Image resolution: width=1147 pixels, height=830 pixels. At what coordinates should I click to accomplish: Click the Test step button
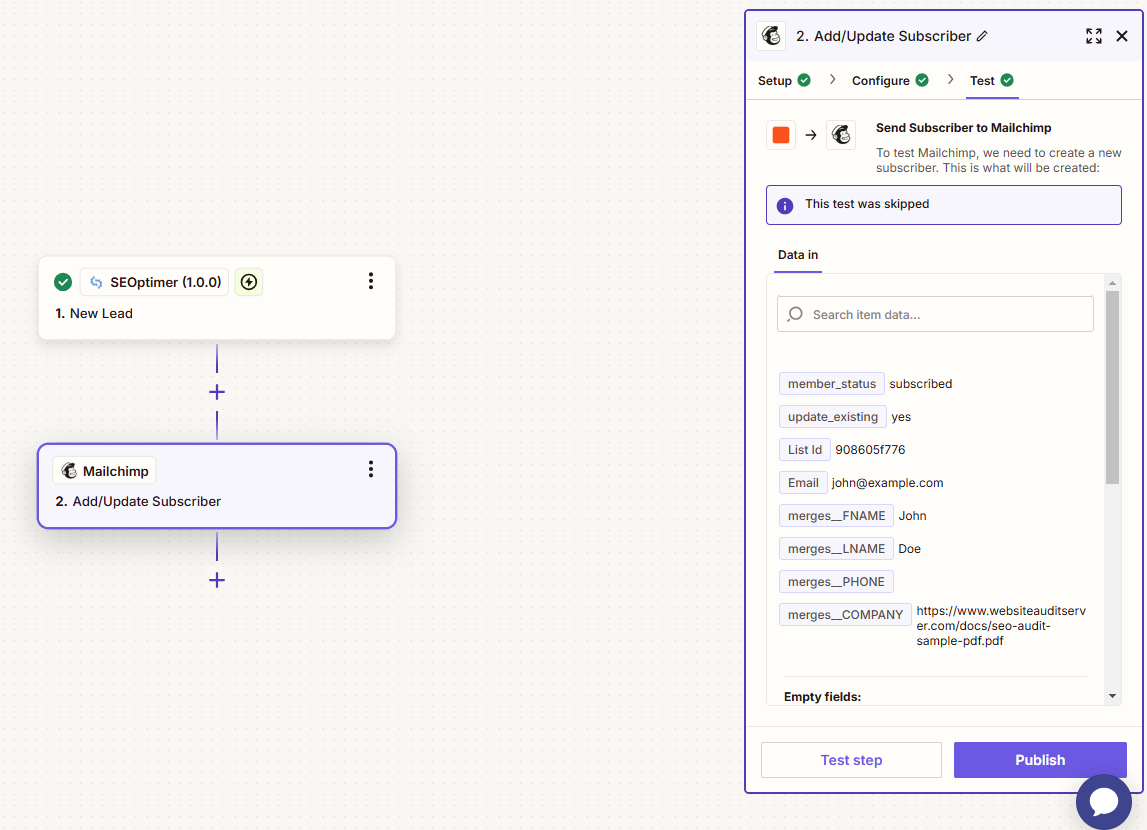[x=851, y=760]
